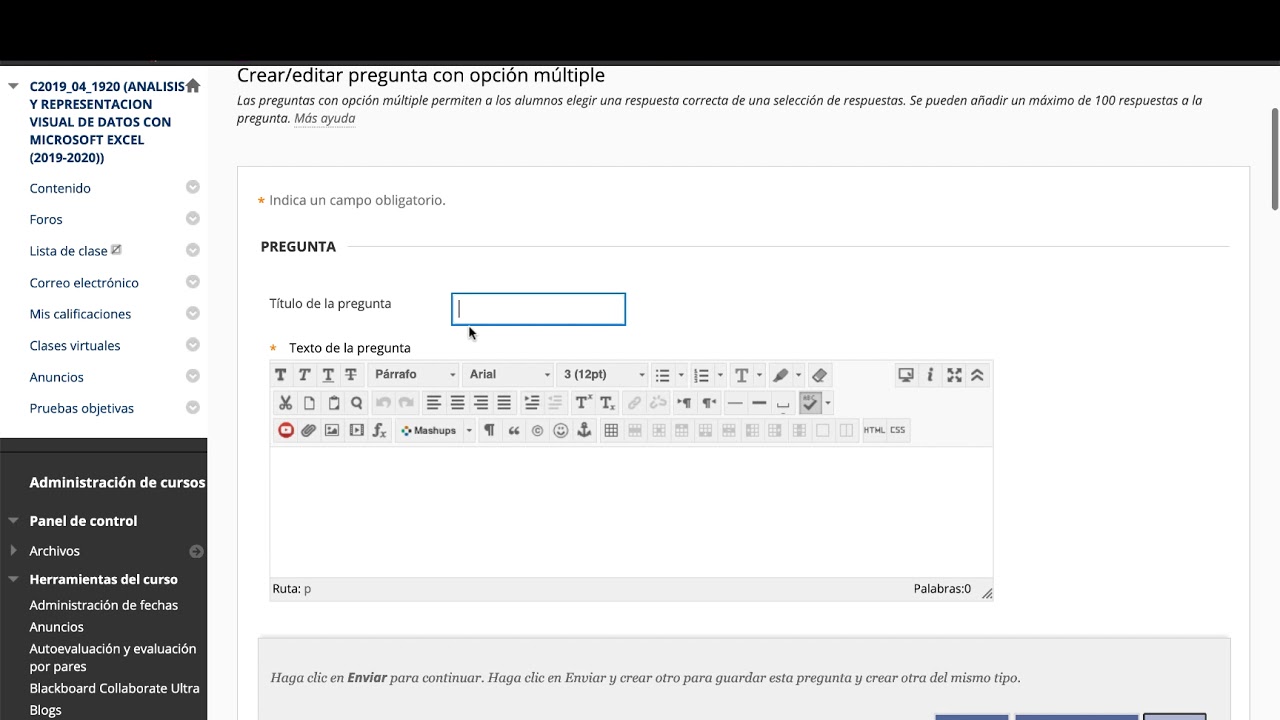Open the Mashups dropdown
Viewport: 1280px width, 720px height.
(x=435, y=430)
